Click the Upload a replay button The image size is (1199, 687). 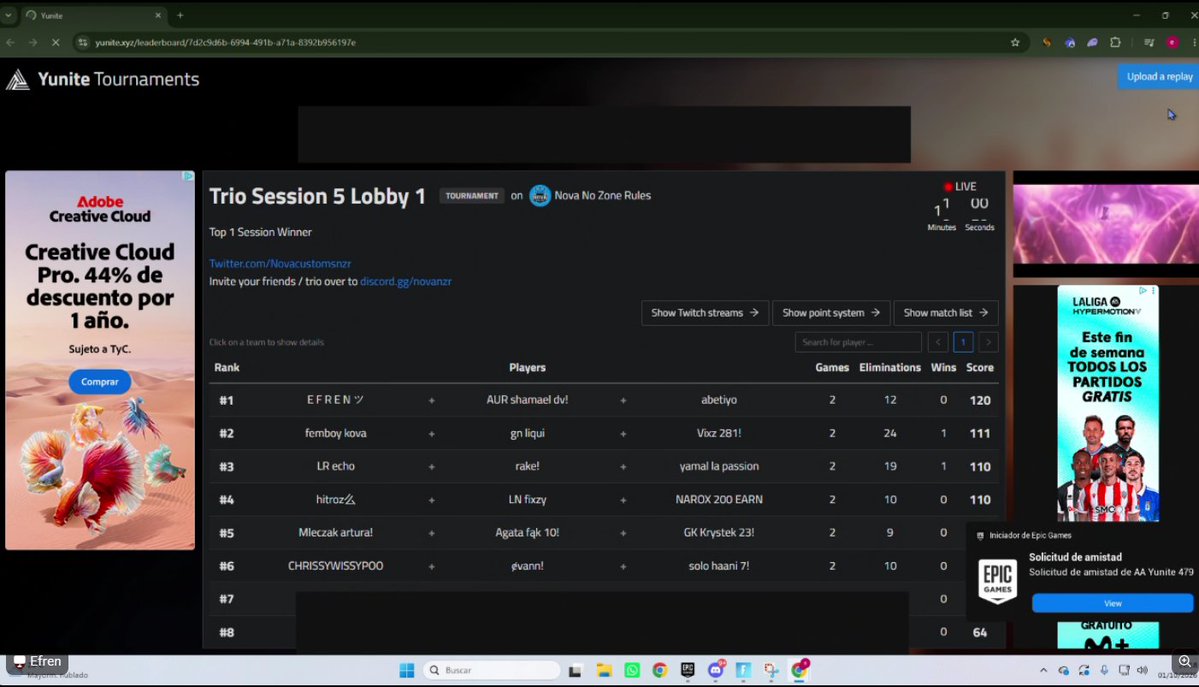(x=1158, y=77)
